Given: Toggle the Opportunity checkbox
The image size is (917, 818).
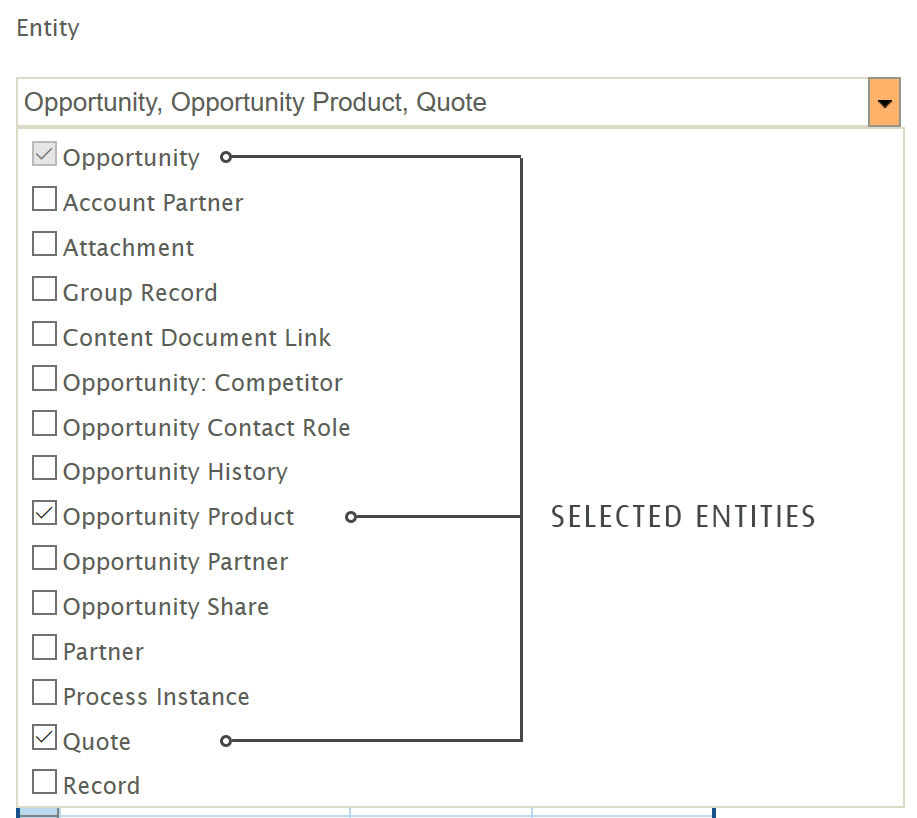Looking at the screenshot, I should 44,156.
